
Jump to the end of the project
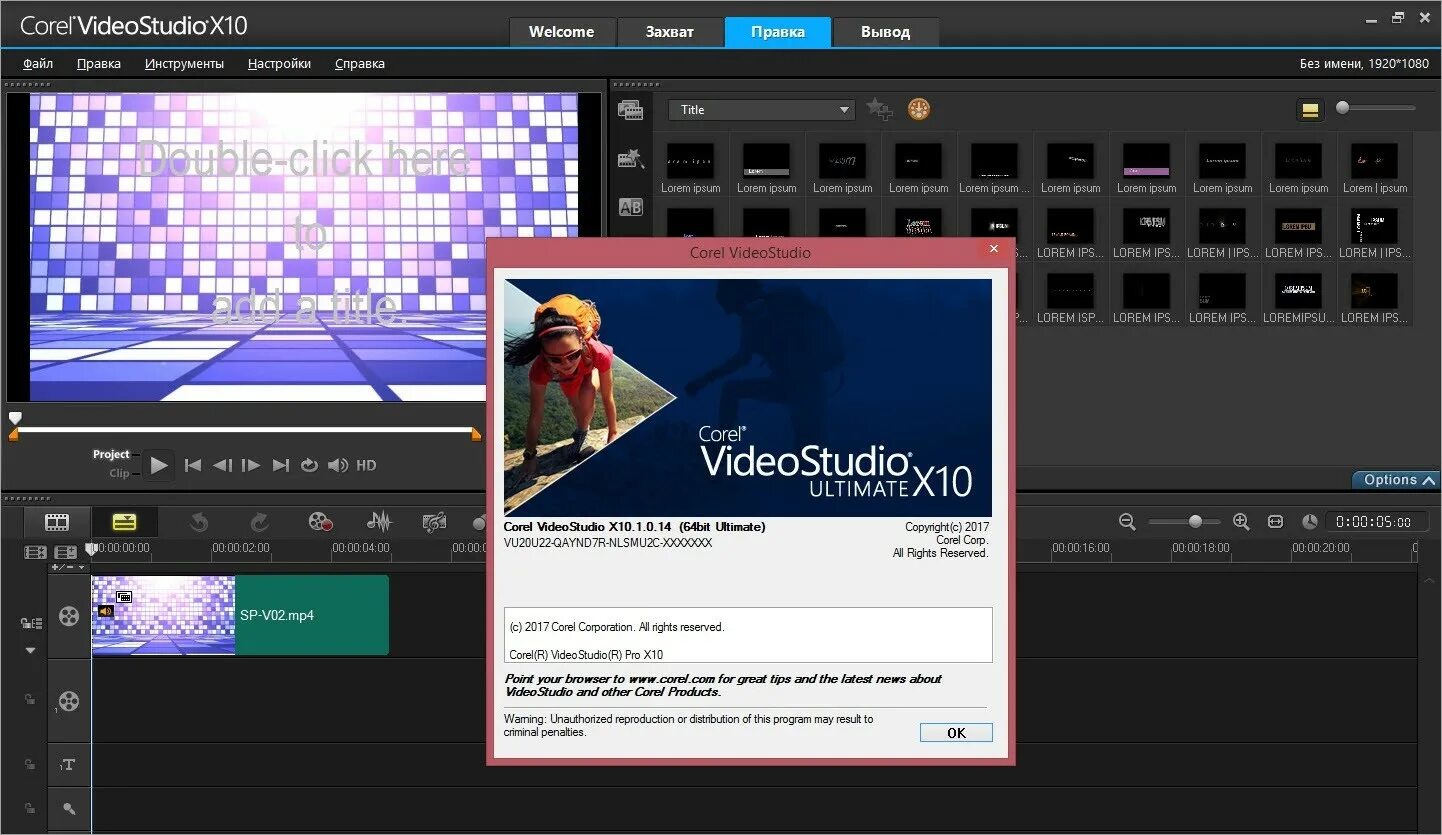(x=280, y=465)
